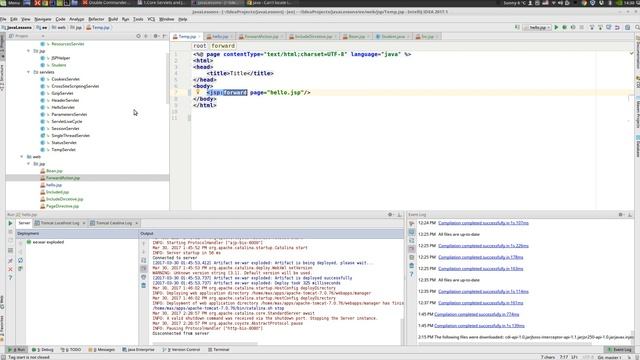The height and width of the screenshot is (360, 640).
Task: Click the Up stack trace arrow in output
Action: (x=144, y=244)
